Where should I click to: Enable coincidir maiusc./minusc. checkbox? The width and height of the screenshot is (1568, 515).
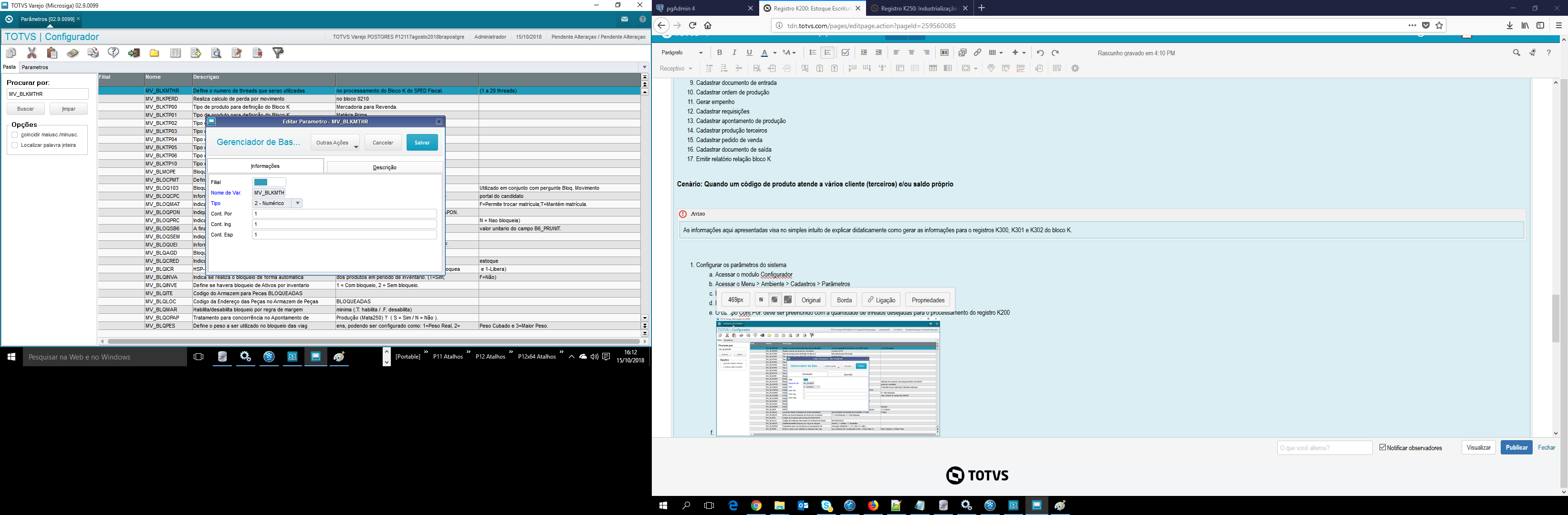point(15,135)
